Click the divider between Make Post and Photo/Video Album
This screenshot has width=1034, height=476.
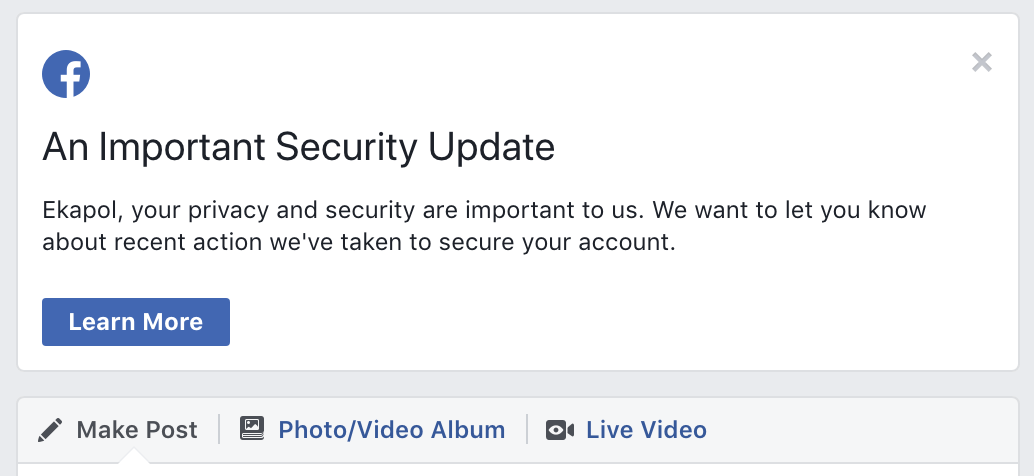tap(219, 429)
